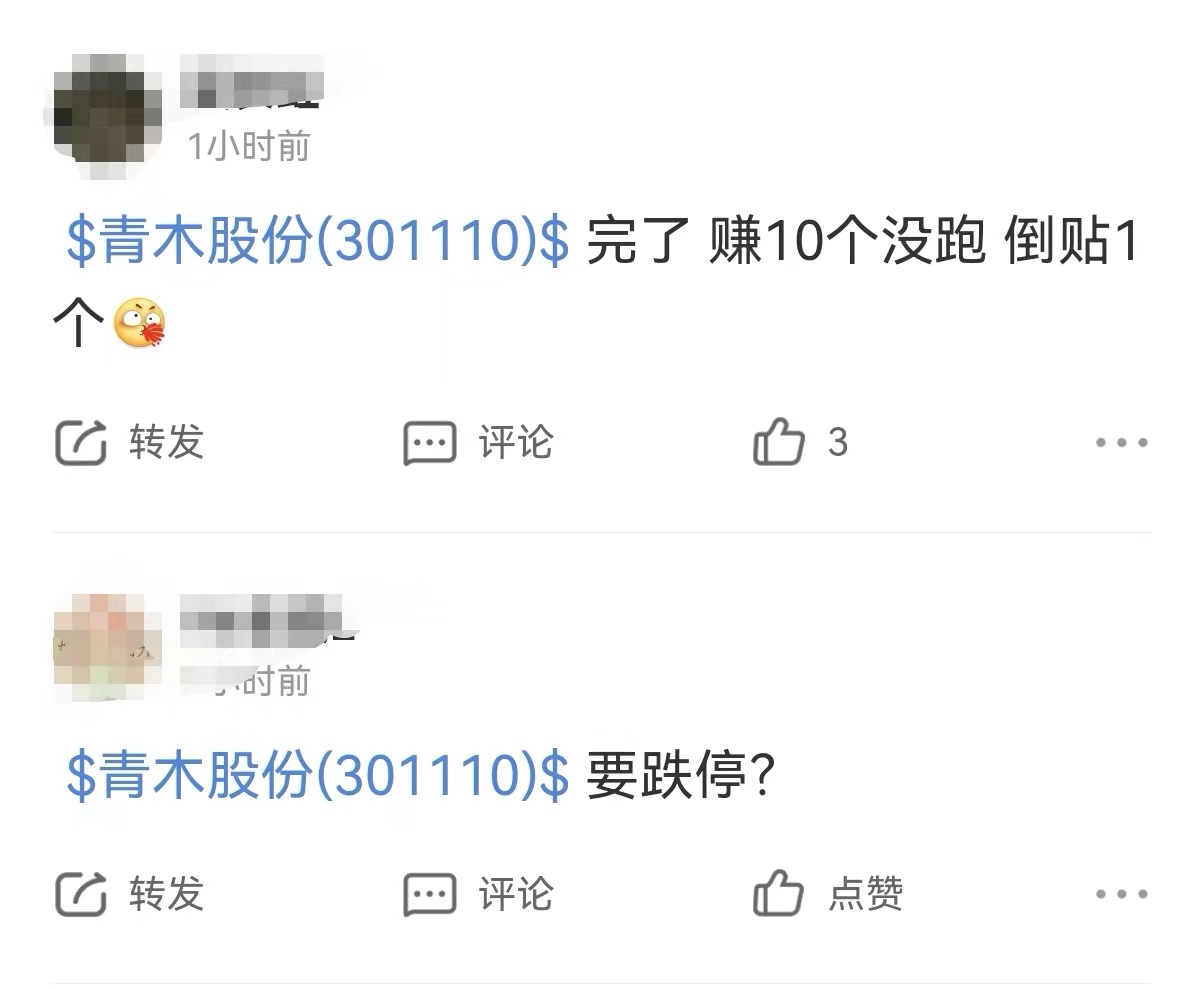Open the comment icon on the first post
This screenshot has height=989, width=1200.
click(x=430, y=443)
